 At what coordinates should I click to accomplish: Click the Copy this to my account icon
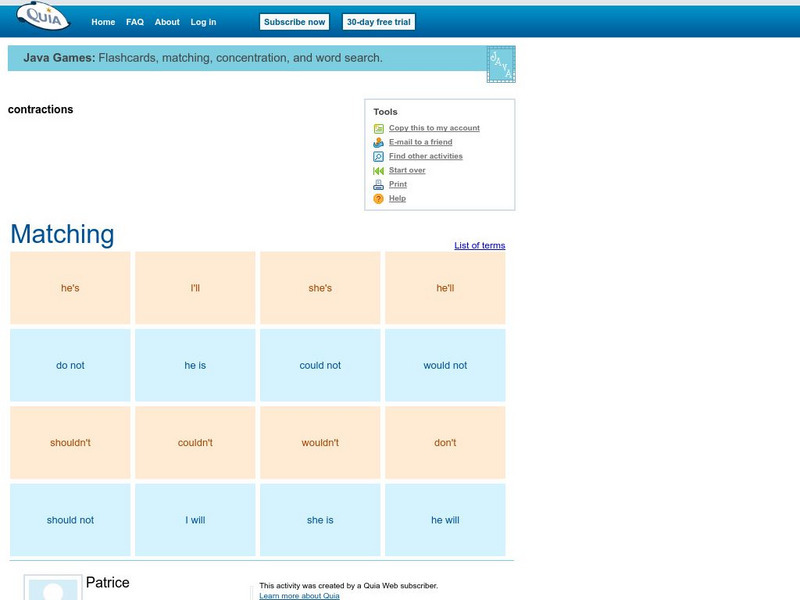(378, 128)
